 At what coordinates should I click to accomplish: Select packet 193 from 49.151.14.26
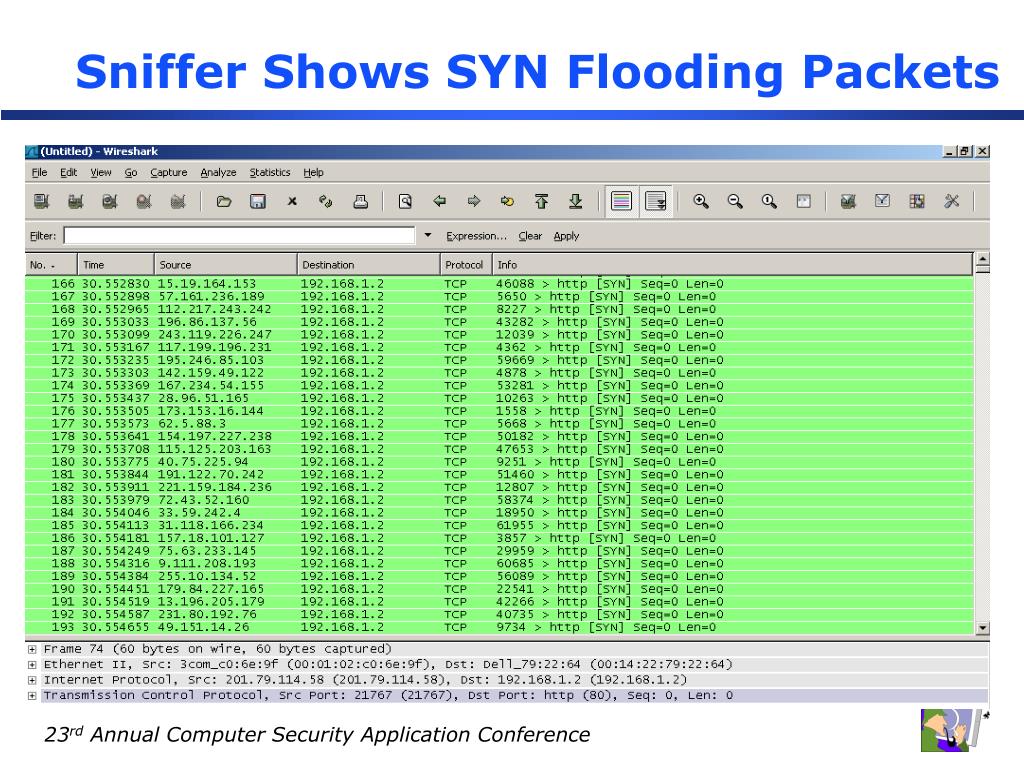tap(499, 627)
